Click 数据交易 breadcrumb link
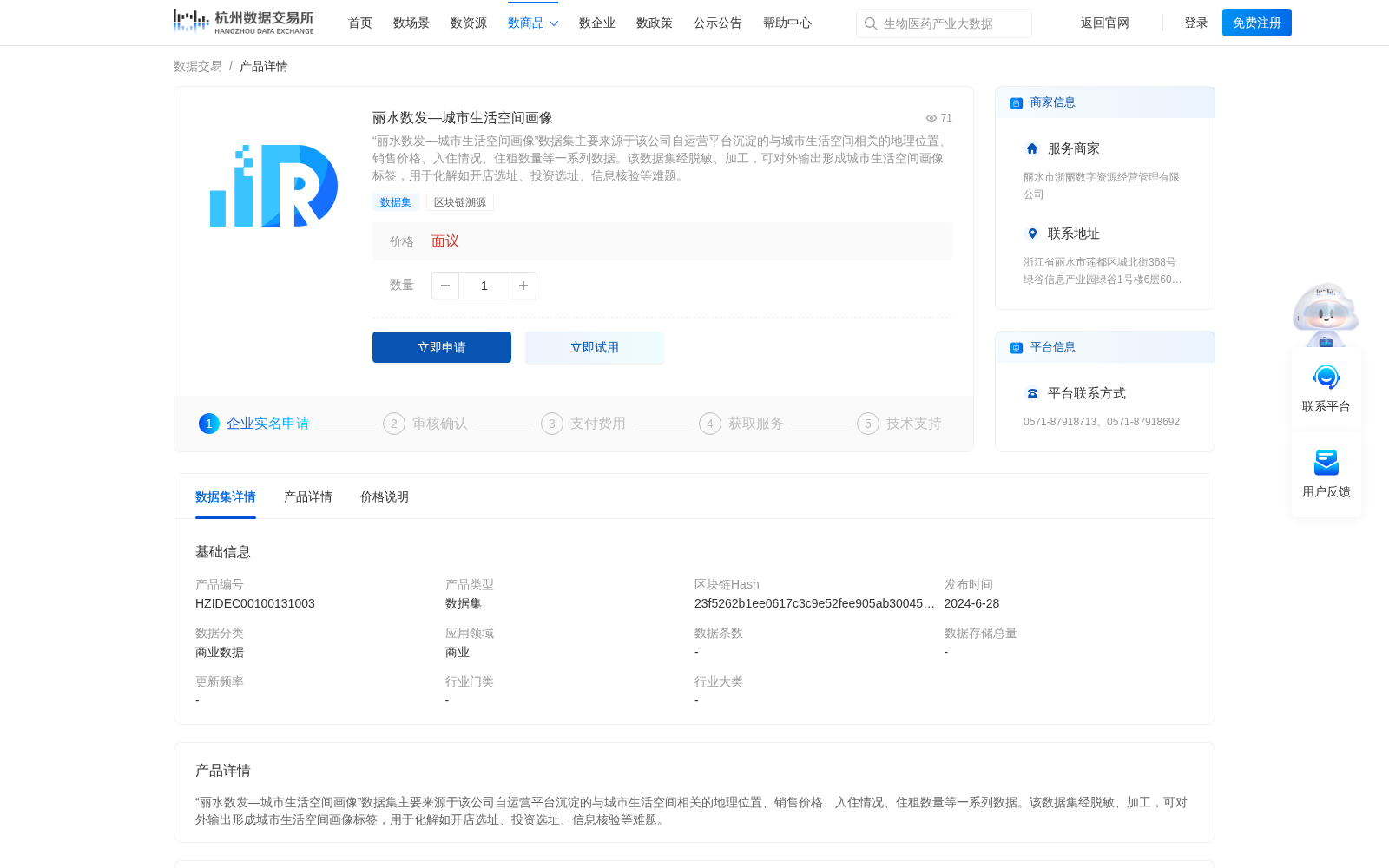Image resolution: width=1389 pixels, height=868 pixels. 198,66
